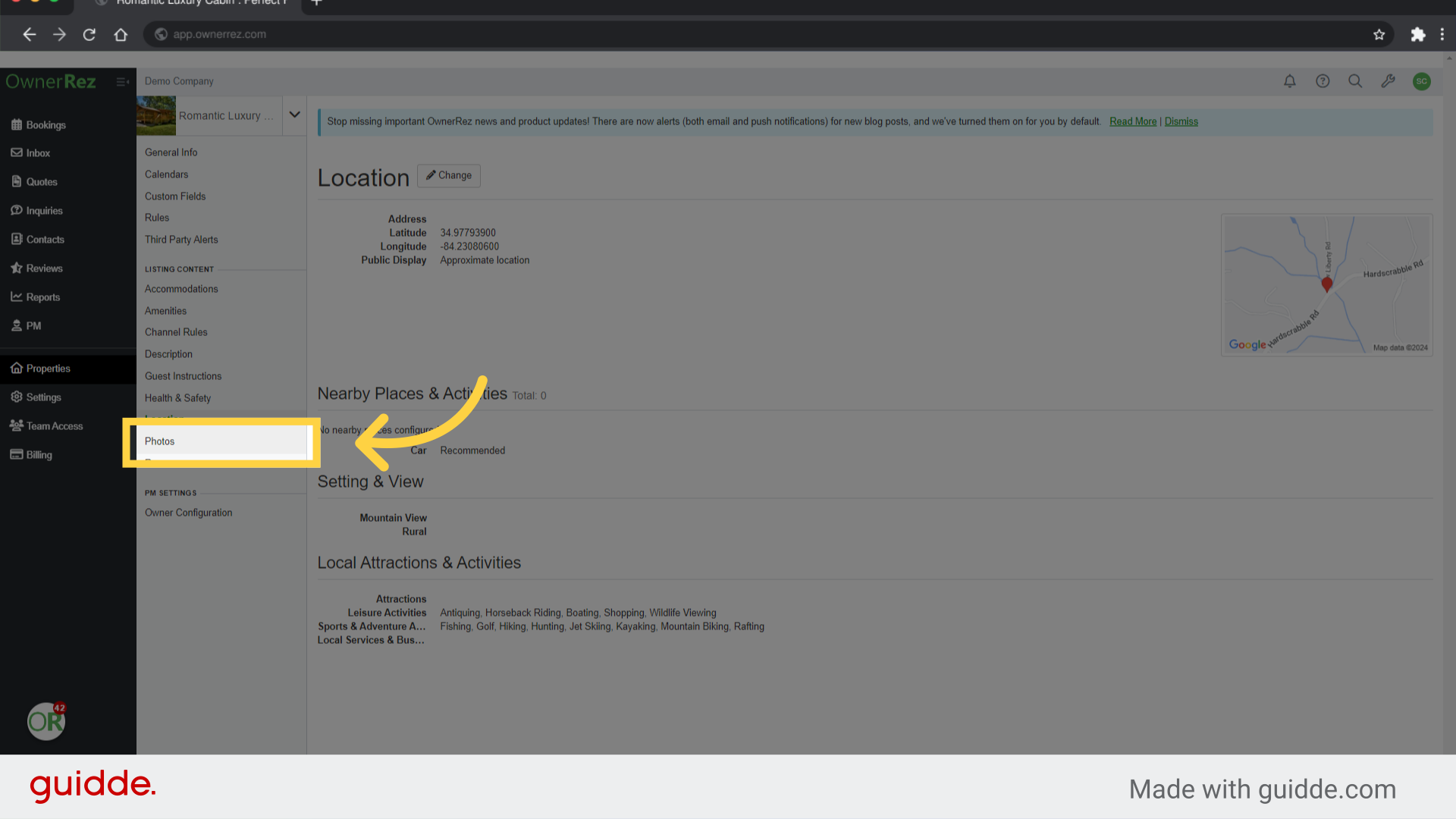Bookmark page with star icon
The width and height of the screenshot is (1456, 819).
click(1379, 35)
